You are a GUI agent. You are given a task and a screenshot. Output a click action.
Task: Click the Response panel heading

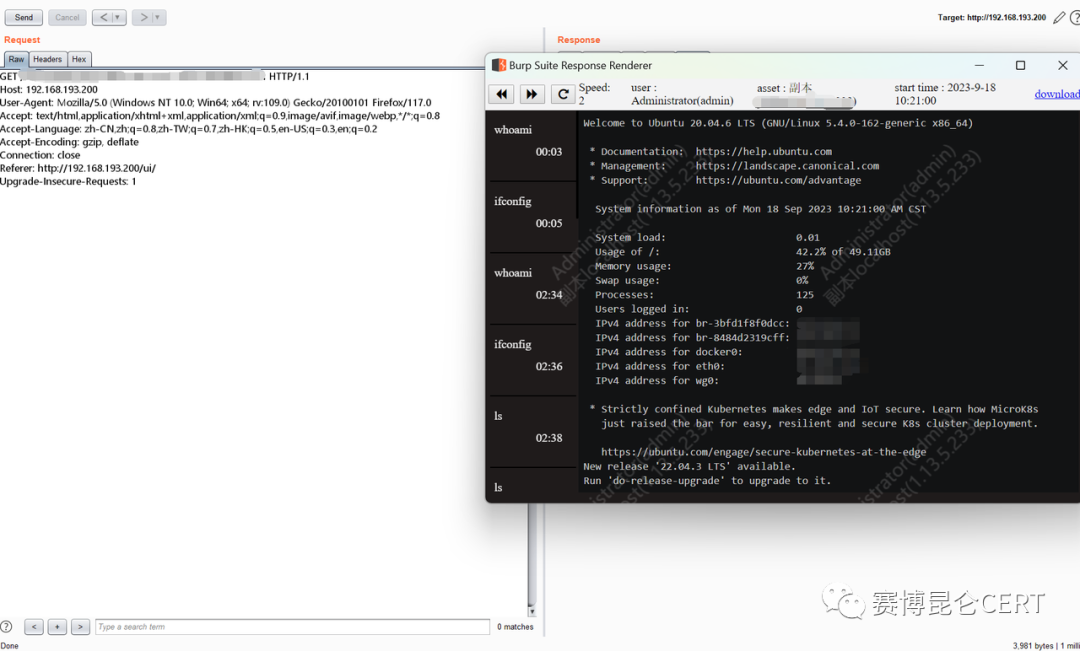(579, 40)
